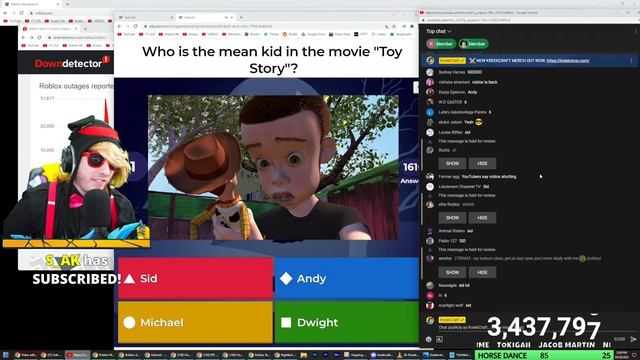This screenshot has height=360, width=640.
Task: Click HIDE under the Rocks held message
Action: point(482,163)
